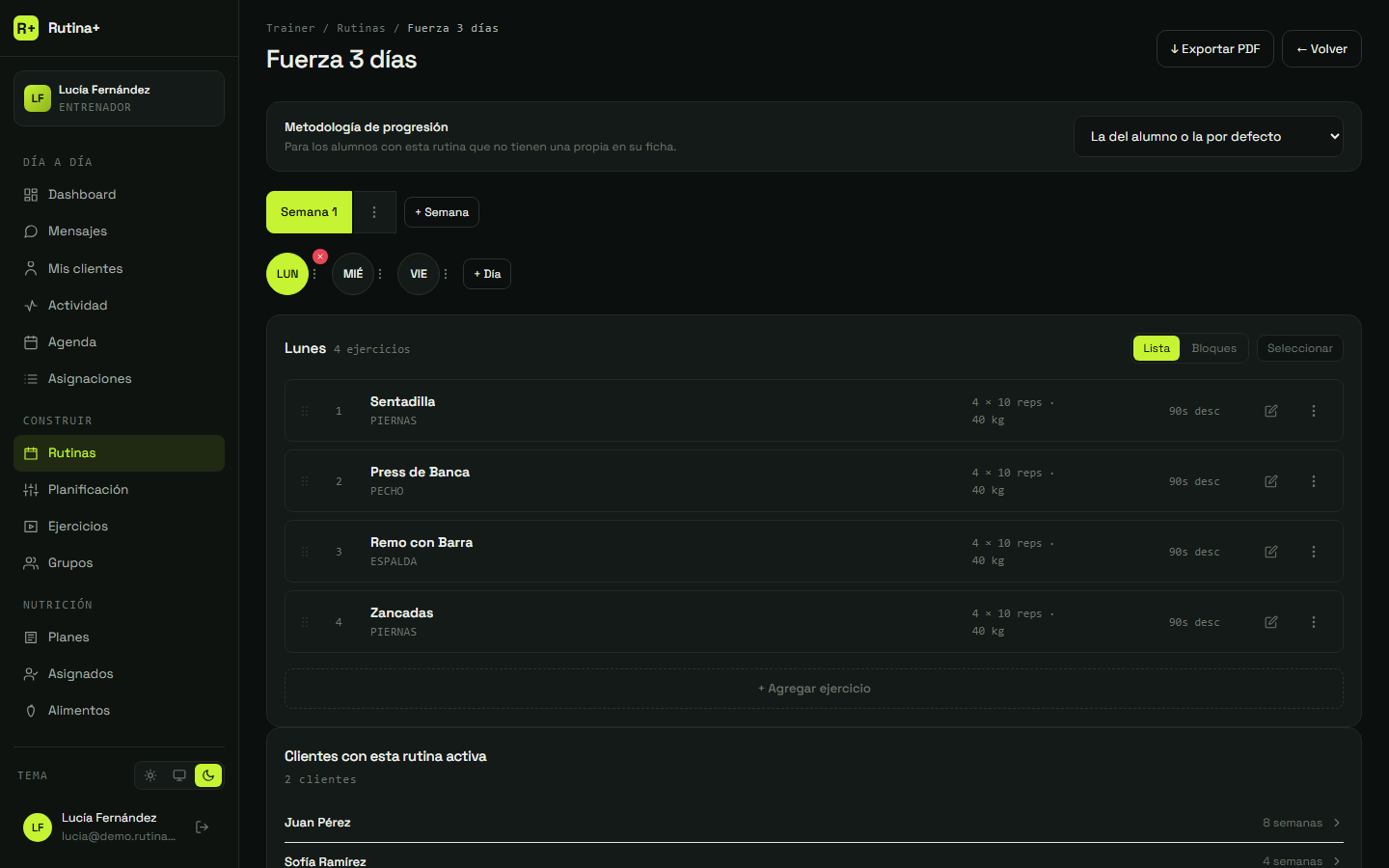
Task: Add a new exercise with Agregar ejercicio
Action: tap(814, 689)
